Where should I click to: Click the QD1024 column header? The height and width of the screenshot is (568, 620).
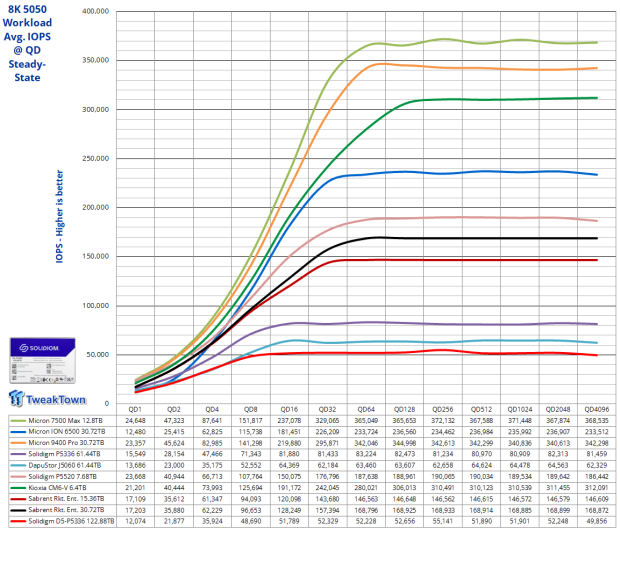520,409
